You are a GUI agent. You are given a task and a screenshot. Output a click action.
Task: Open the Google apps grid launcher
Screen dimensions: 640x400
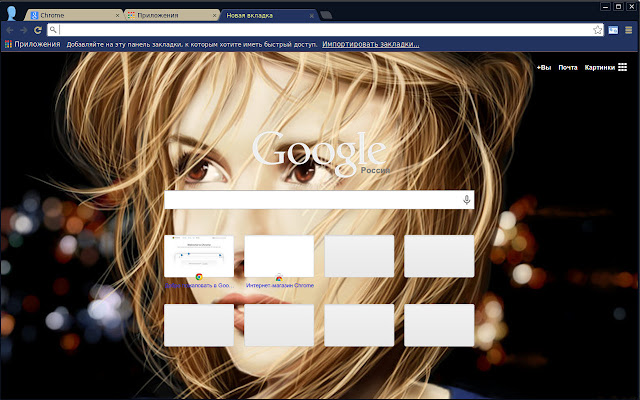tap(622, 67)
